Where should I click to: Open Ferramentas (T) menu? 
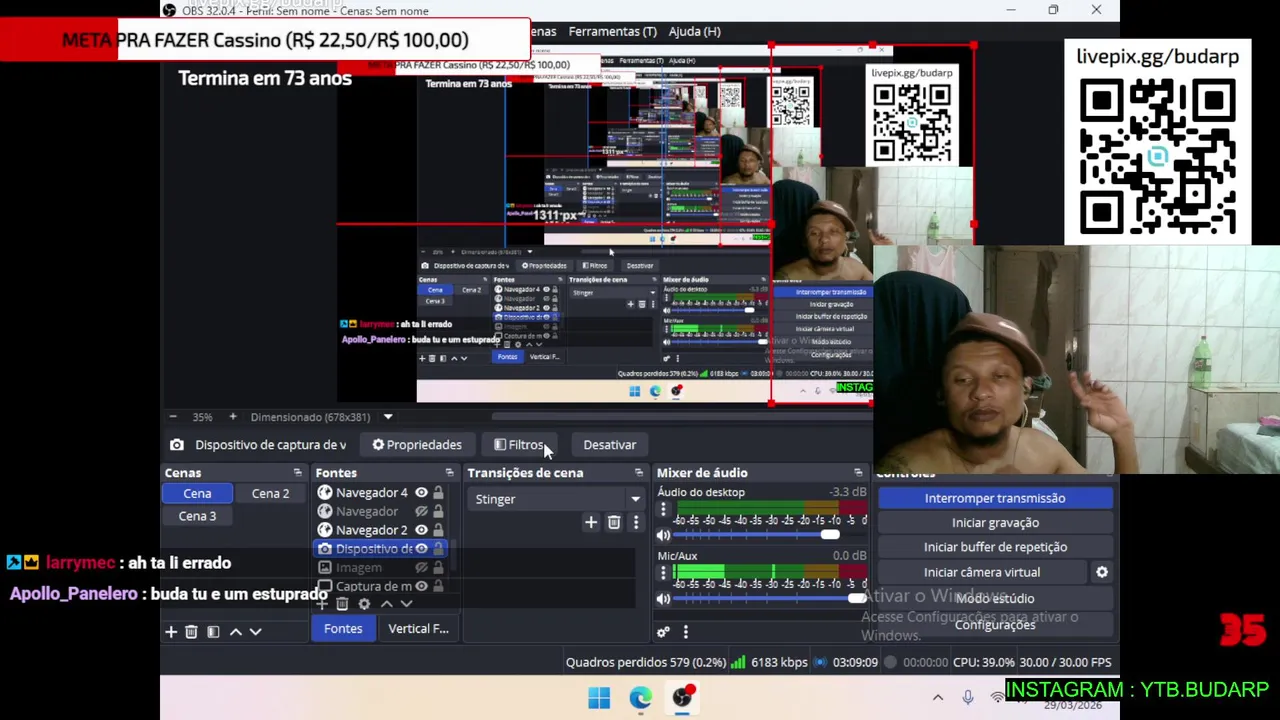click(x=612, y=31)
